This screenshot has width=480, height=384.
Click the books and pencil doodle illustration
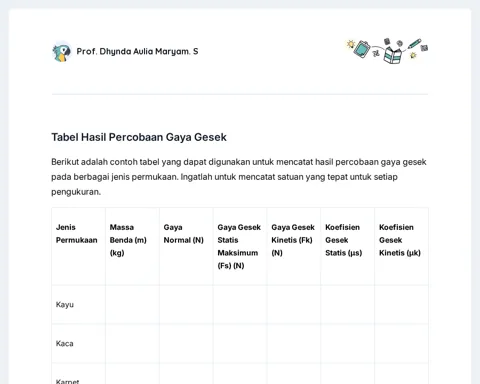387,51
